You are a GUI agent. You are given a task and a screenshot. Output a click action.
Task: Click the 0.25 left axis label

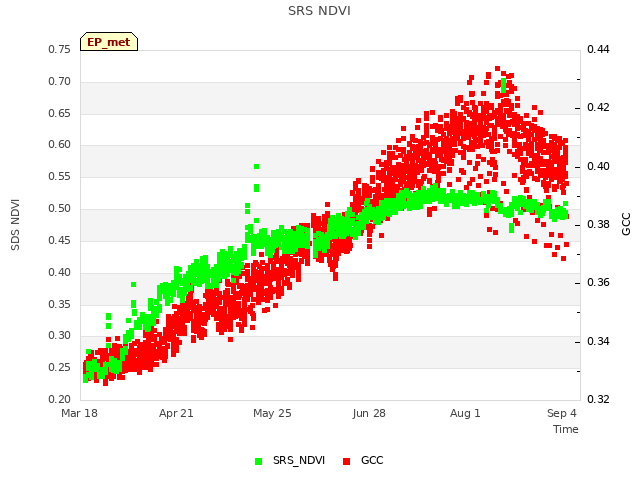coord(60,367)
